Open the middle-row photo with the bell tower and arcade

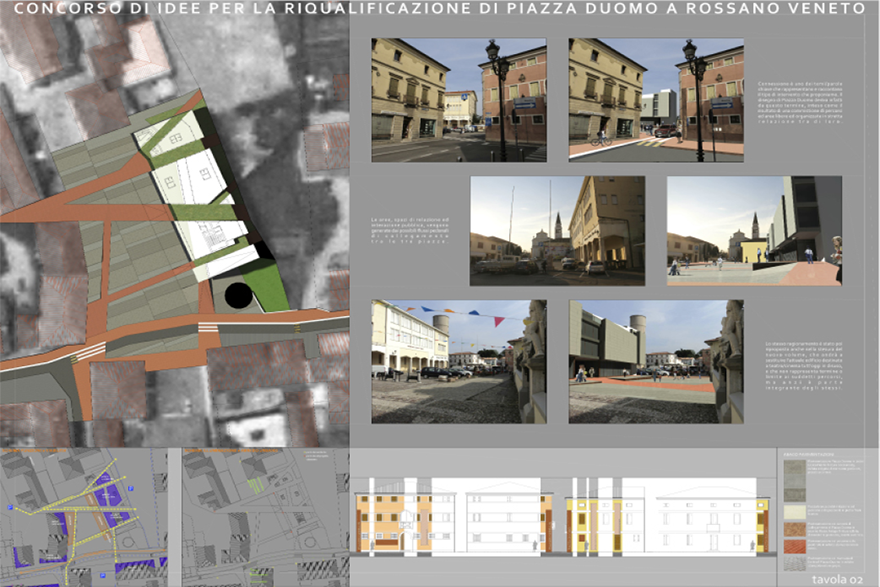557,231
